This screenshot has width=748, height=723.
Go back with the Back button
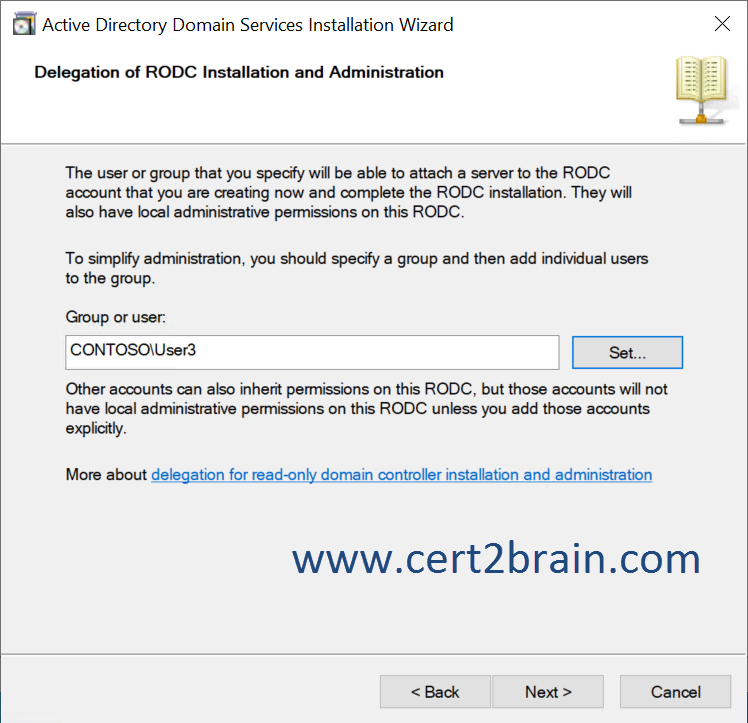[435, 692]
